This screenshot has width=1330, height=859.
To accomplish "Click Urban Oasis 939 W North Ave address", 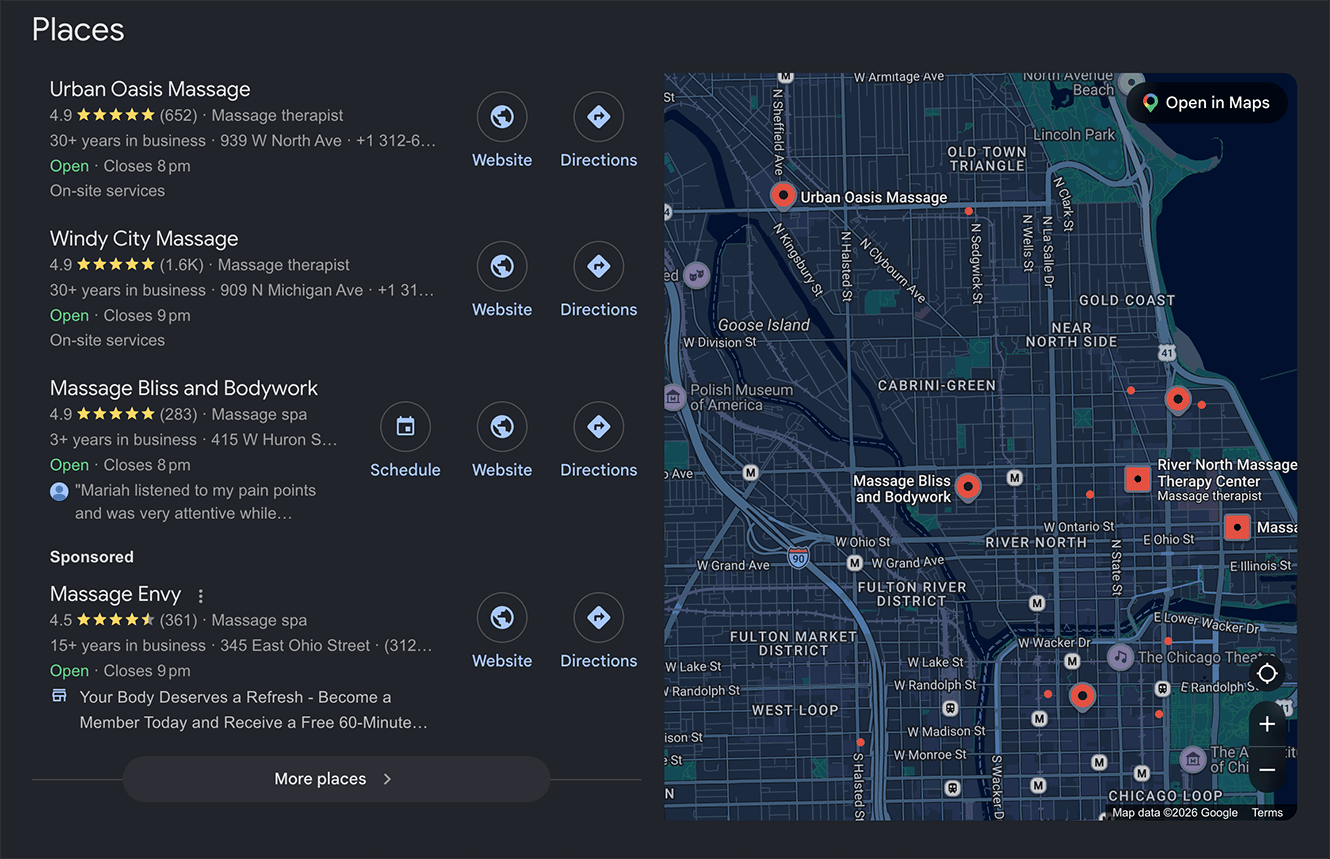I will pos(281,141).
